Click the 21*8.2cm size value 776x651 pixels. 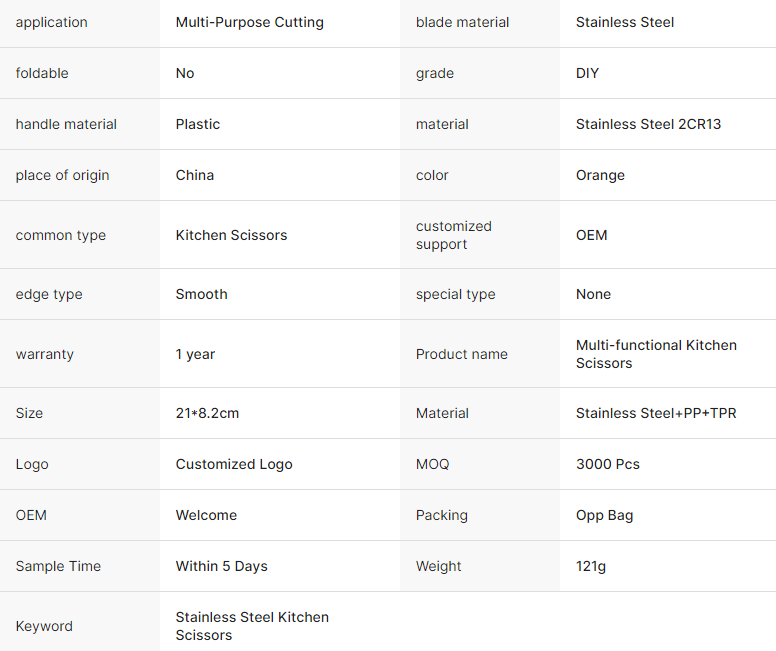coord(207,413)
